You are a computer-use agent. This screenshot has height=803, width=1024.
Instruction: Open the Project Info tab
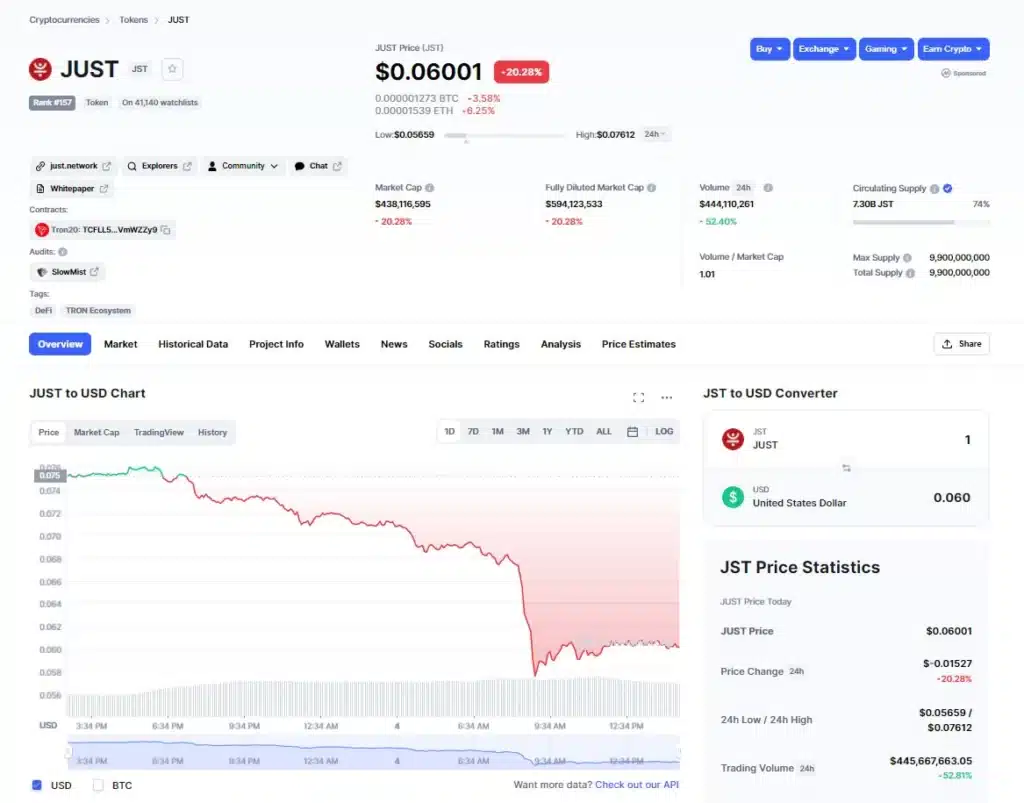click(x=276, y=344)
